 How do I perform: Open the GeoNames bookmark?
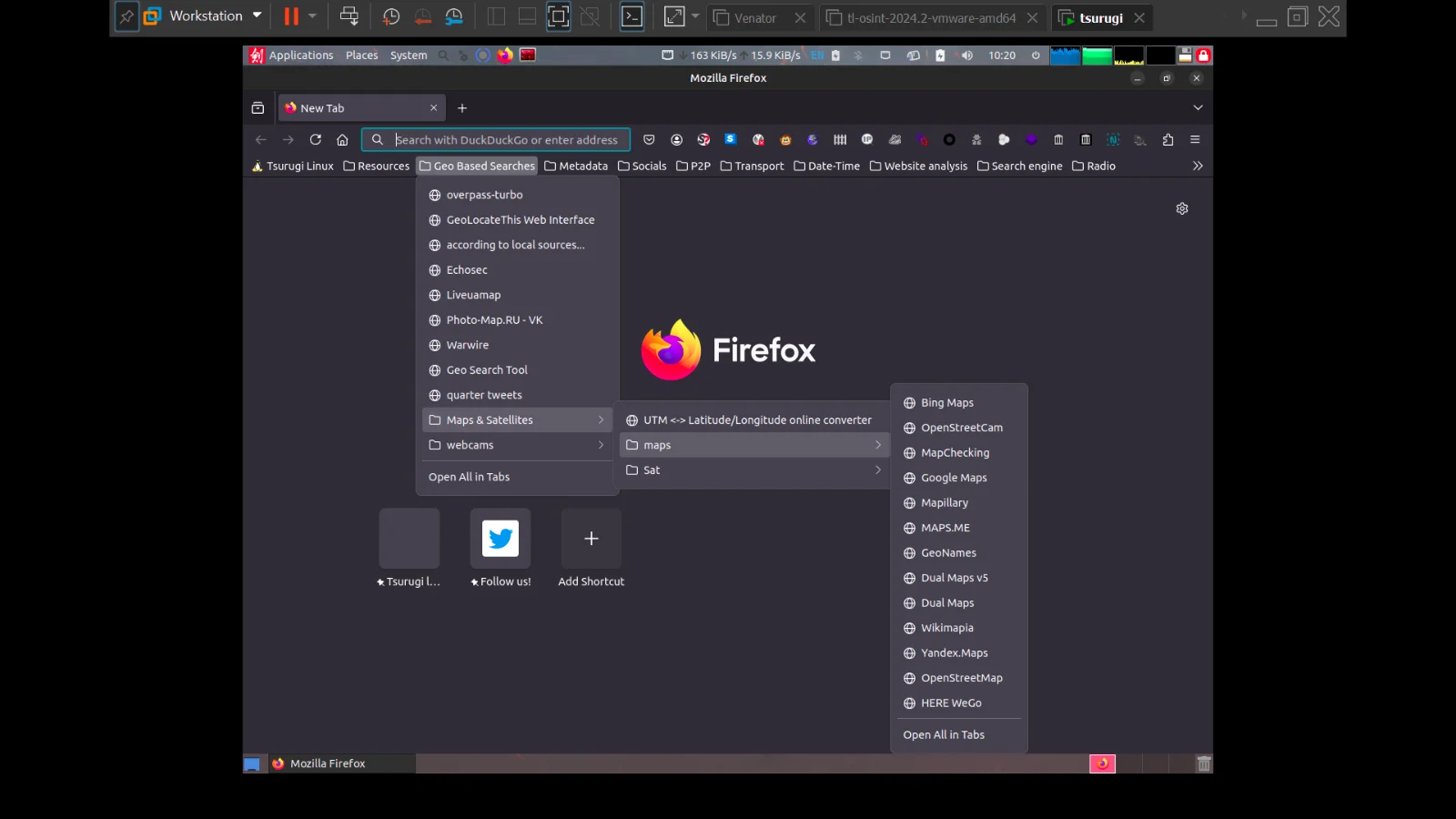(x=959, y=553)
